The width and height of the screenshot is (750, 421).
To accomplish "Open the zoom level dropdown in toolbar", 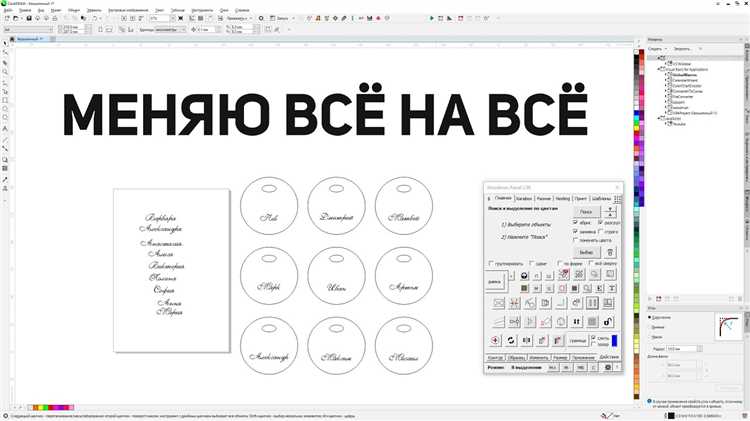I will pyautogui.click(x=173, y=18).
